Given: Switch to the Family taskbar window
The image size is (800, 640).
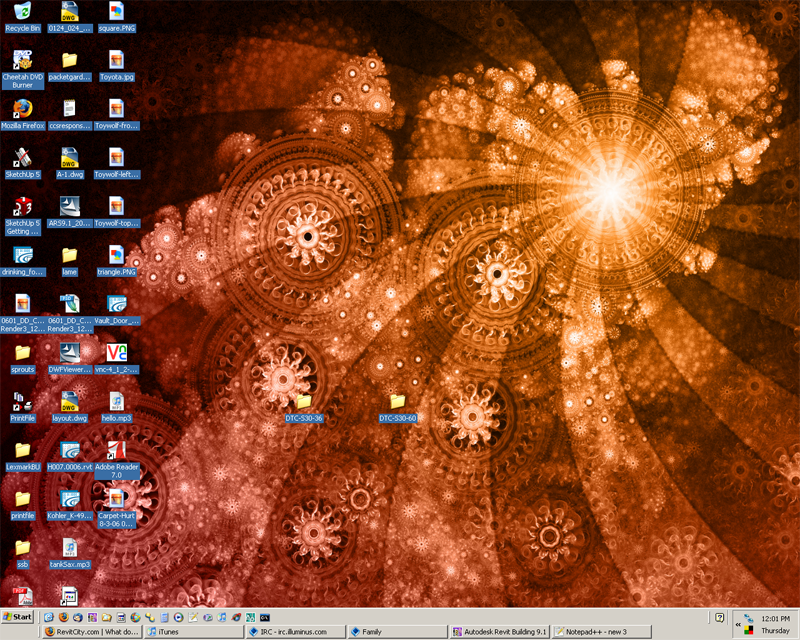Looking at the screenshot, I should [x=398, y=632].
